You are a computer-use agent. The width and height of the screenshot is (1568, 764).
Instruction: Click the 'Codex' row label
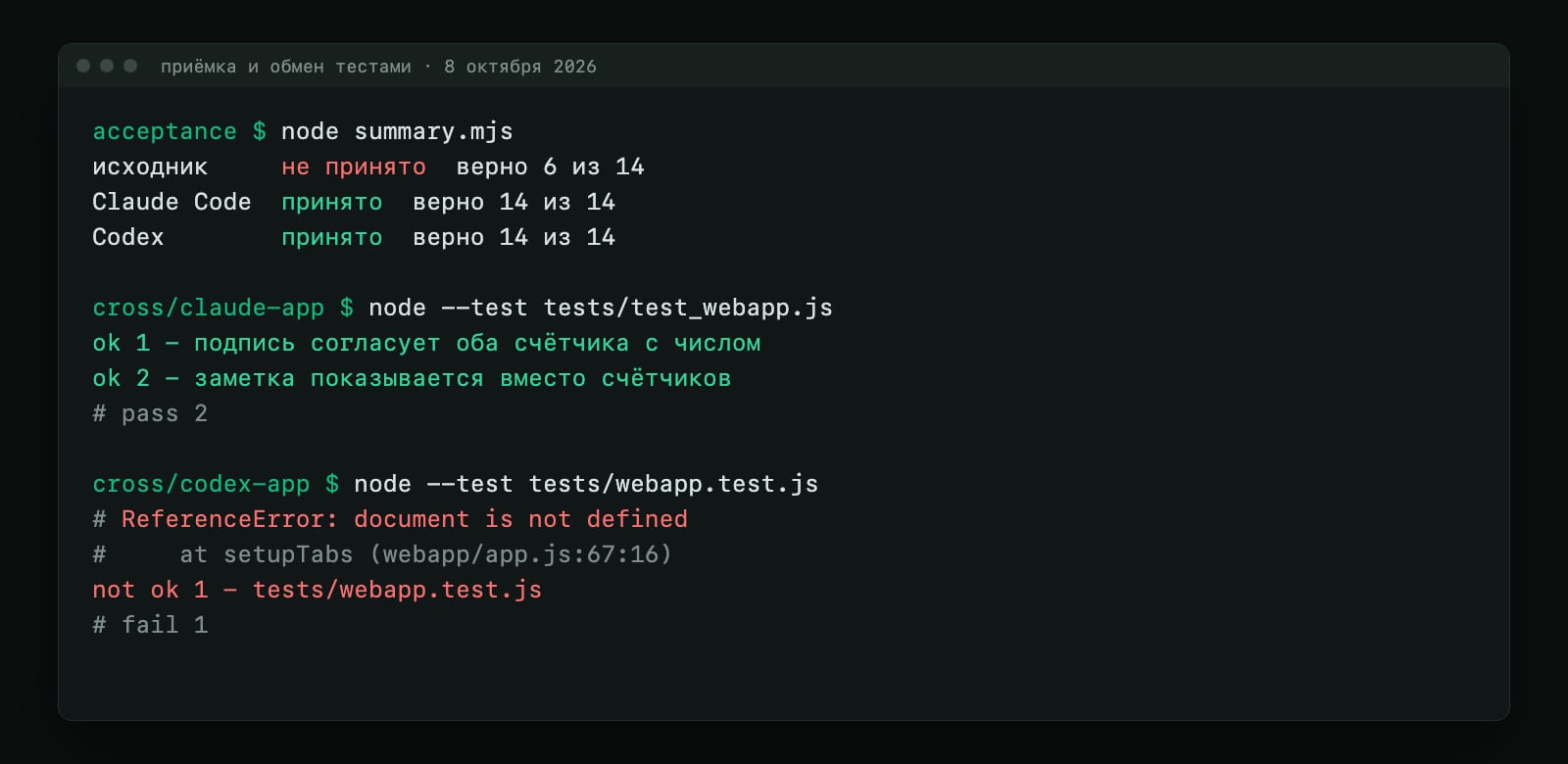coord(128,237)
